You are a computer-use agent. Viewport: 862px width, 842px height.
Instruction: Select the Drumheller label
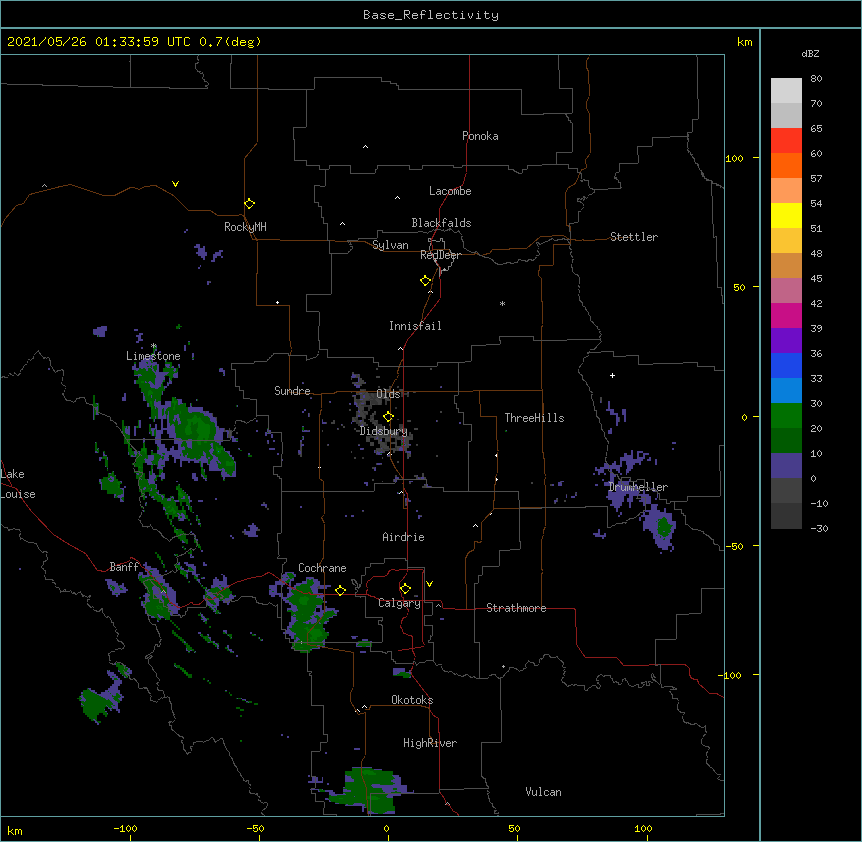pyautogui.click(x=638, y=487)
